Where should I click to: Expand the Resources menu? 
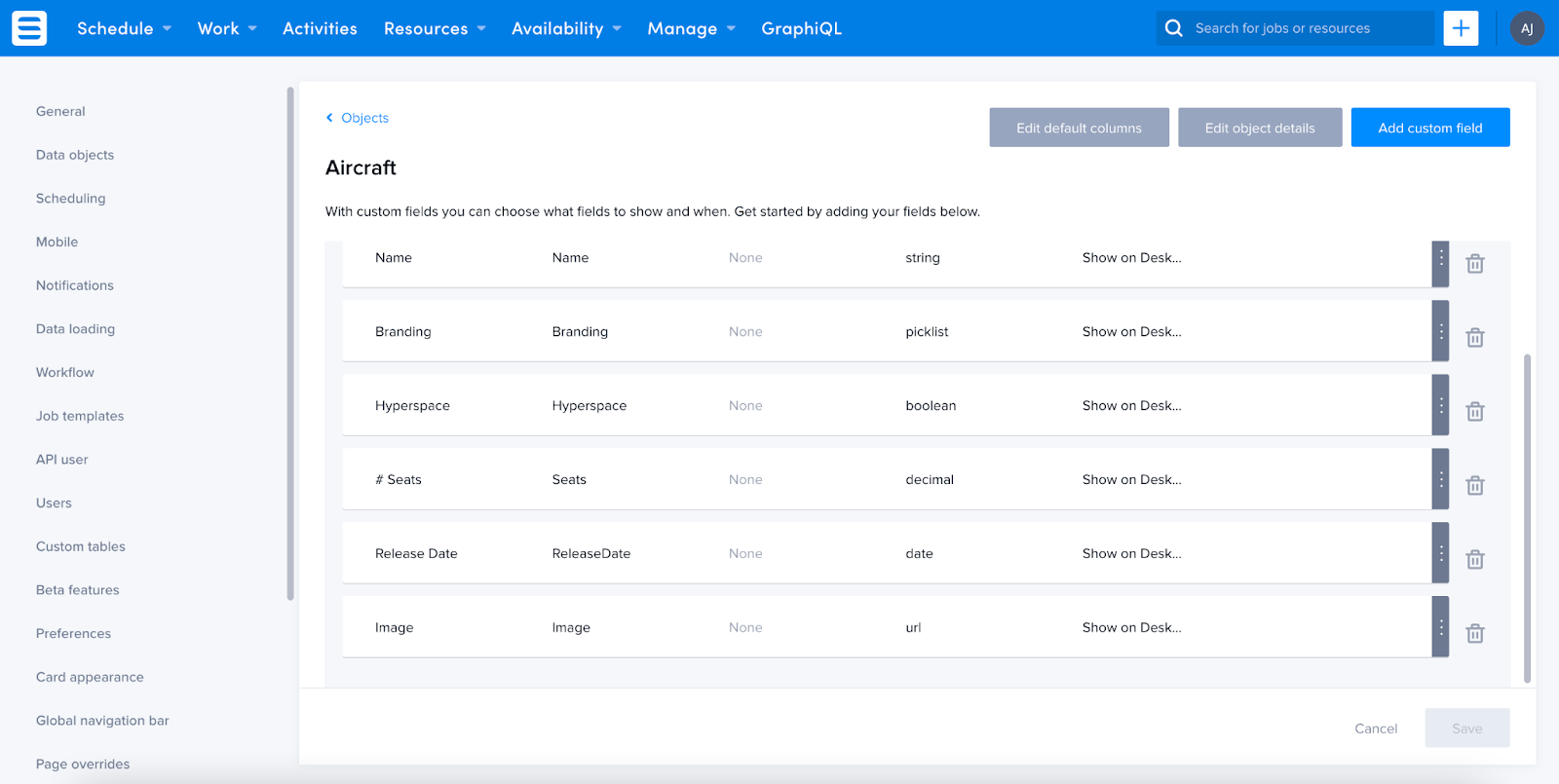pyautogui.click(x=435, y=28)
